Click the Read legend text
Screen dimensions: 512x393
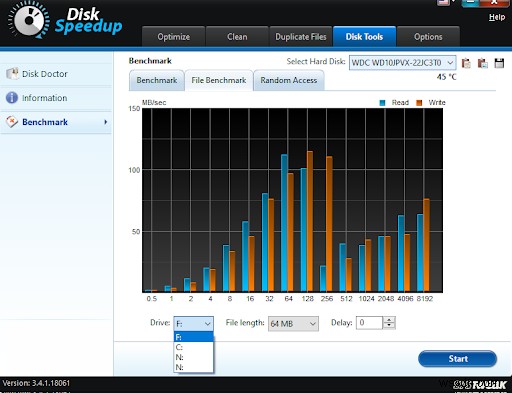click(x=400, y=103)
